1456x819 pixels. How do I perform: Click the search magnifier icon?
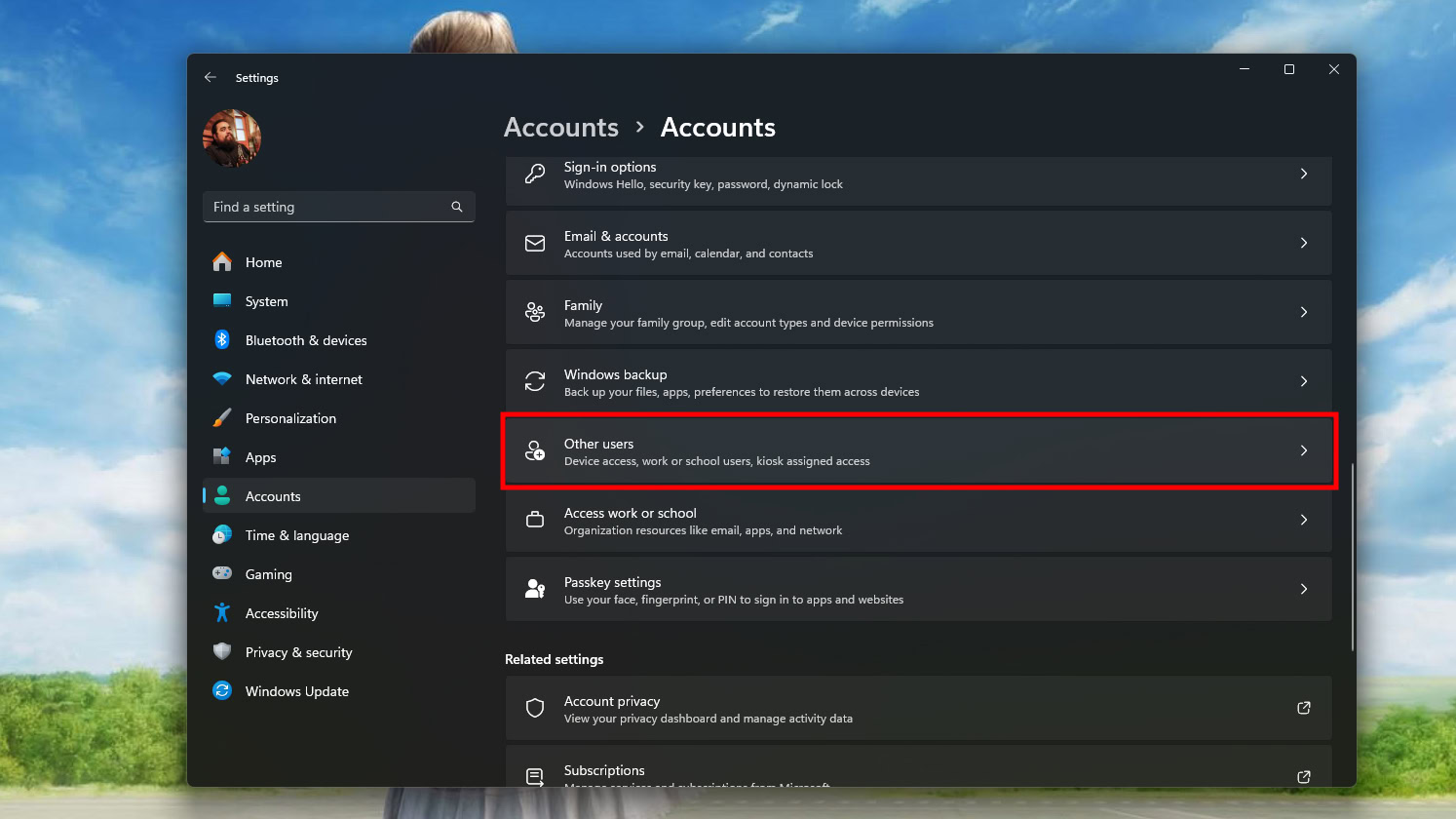click(457, 207)
